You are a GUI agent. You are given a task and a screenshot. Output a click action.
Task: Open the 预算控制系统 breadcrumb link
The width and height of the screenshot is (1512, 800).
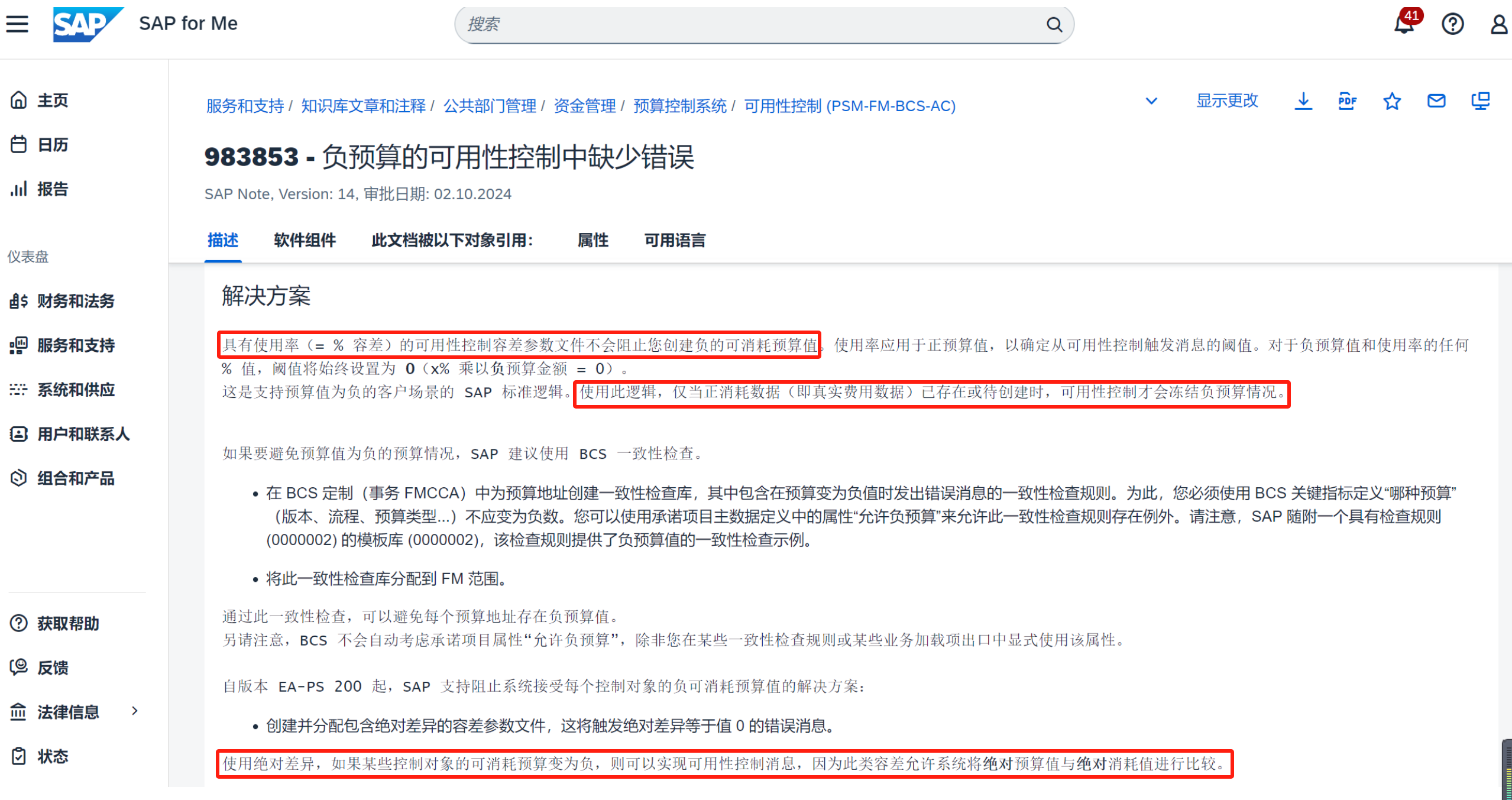(679, 106)
